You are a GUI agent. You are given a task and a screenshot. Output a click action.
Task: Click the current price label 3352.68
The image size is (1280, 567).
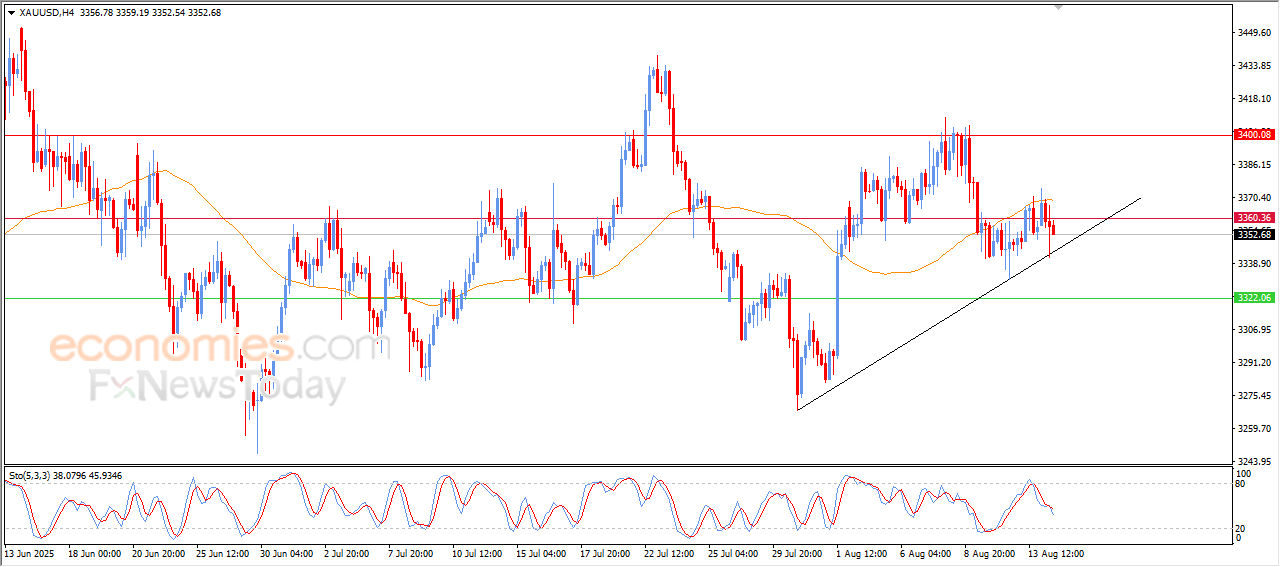(x=1253, y=235)
